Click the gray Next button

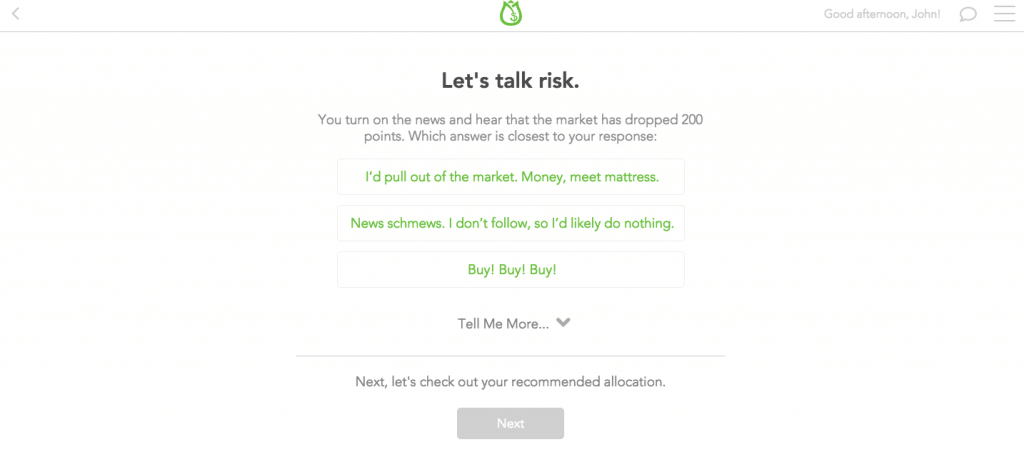point(510,423)
